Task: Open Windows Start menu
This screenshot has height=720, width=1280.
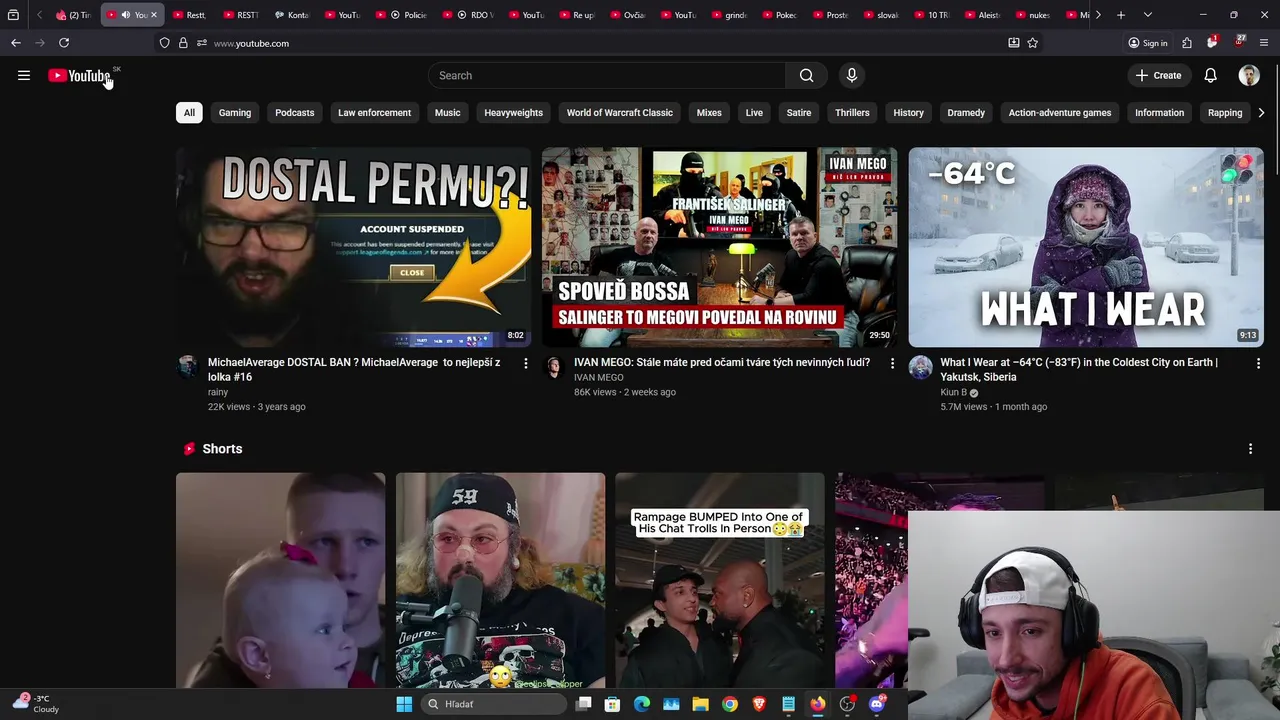Action: point(404,704)
